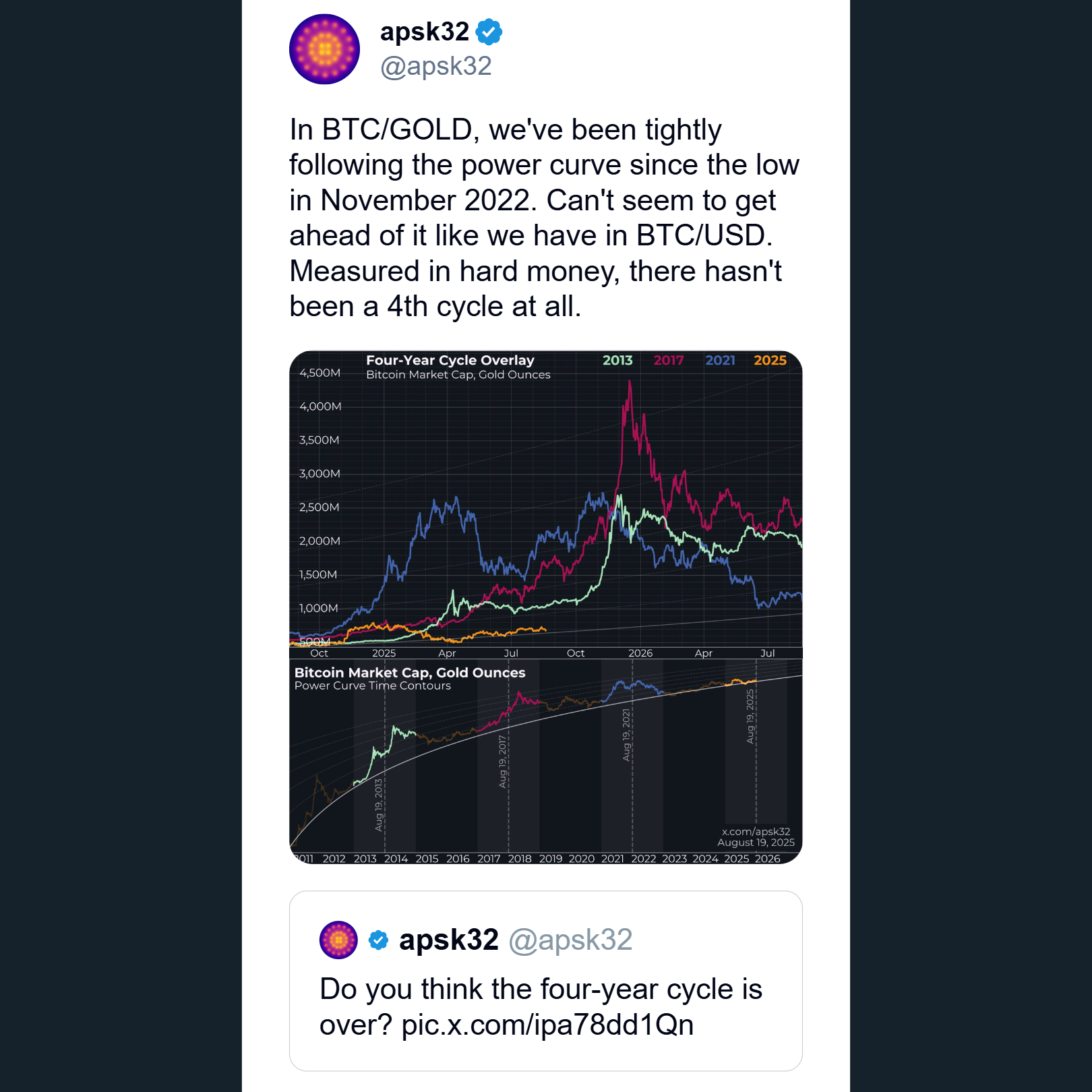
Task: Select the red 2017 legend label
Action: 669,360
